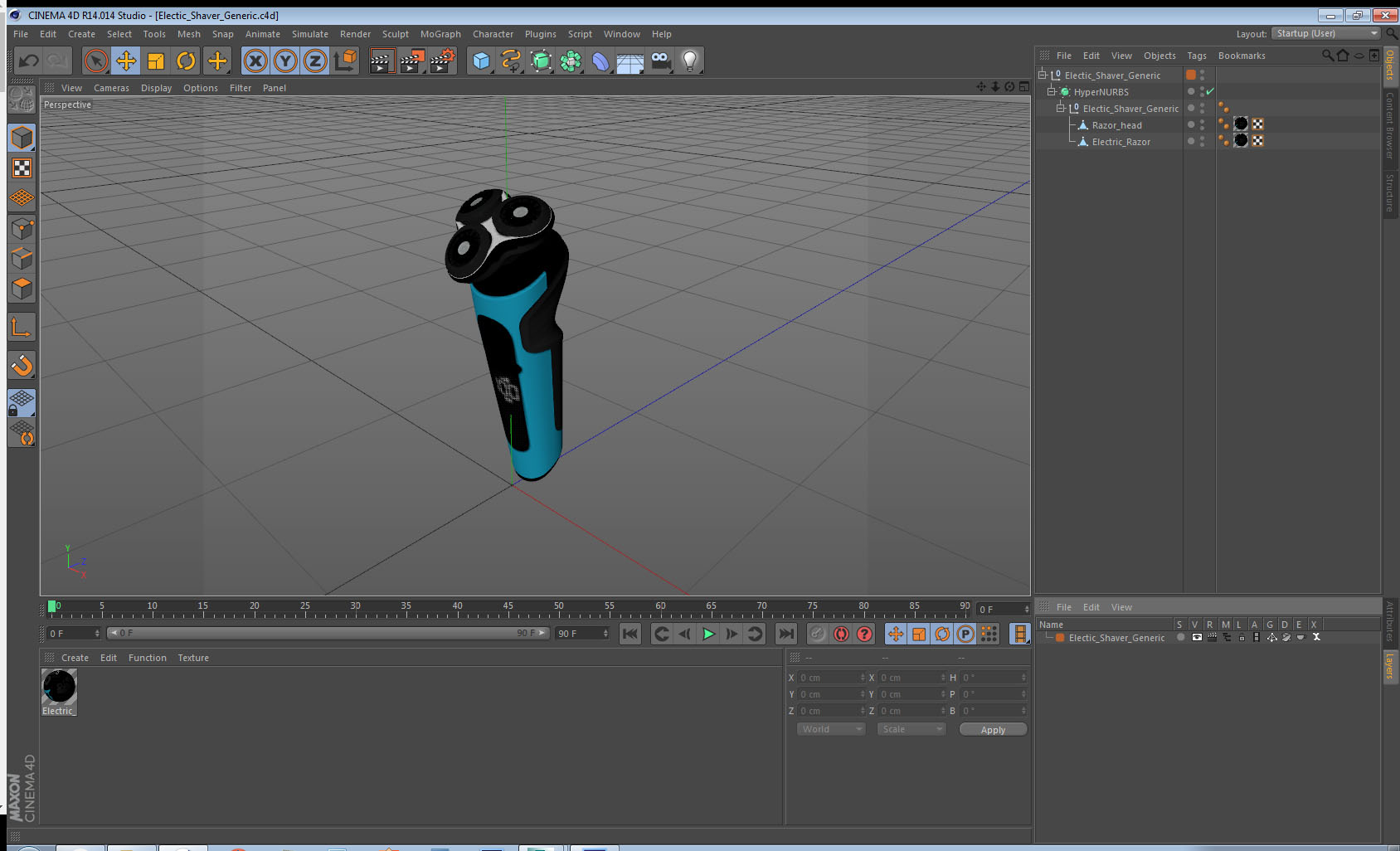Add a camera object
Viewport: 1400px width, 851px height.
pos(660,61)
